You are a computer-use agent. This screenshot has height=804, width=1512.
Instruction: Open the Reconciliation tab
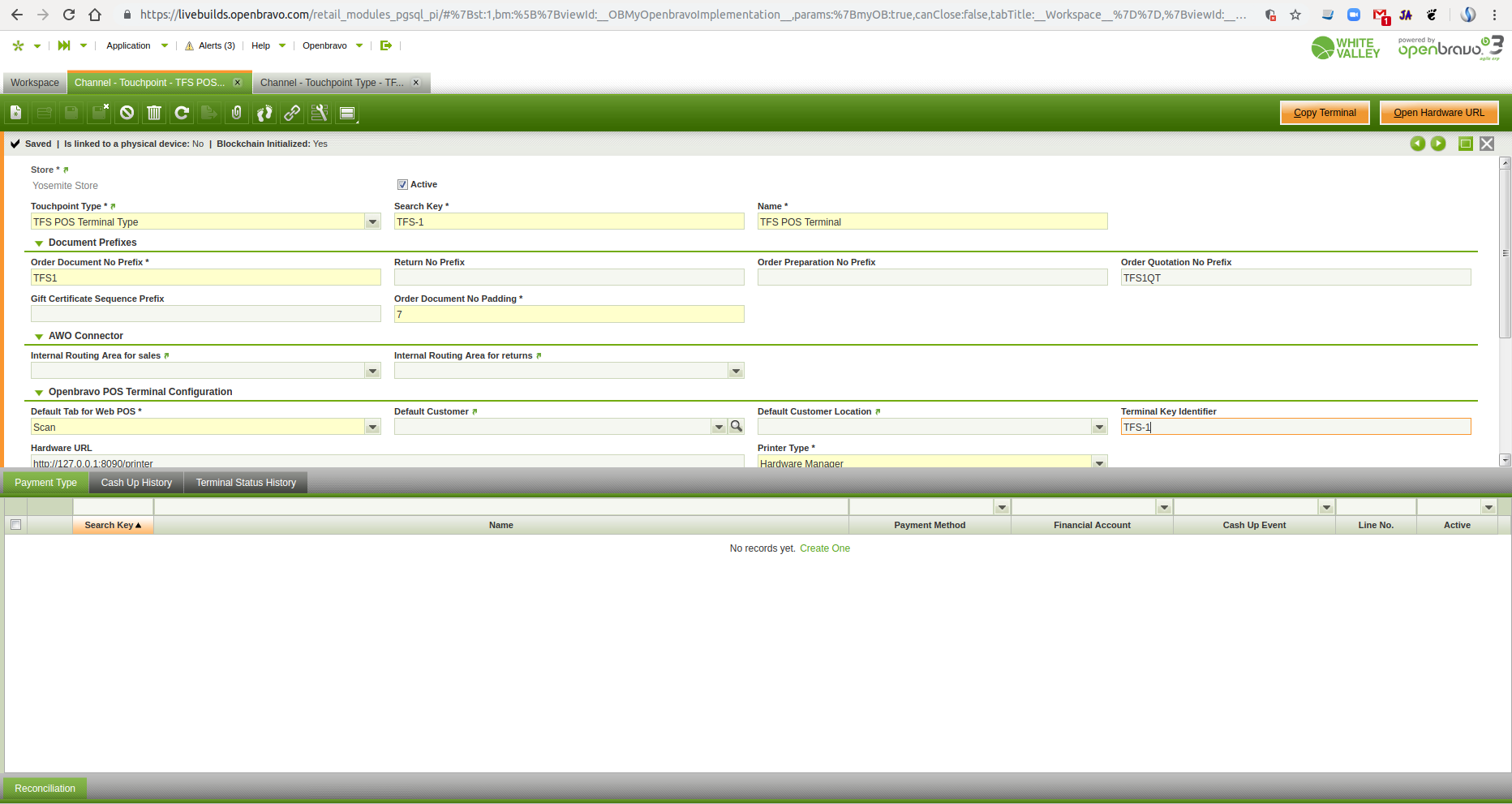click(45, 789)
